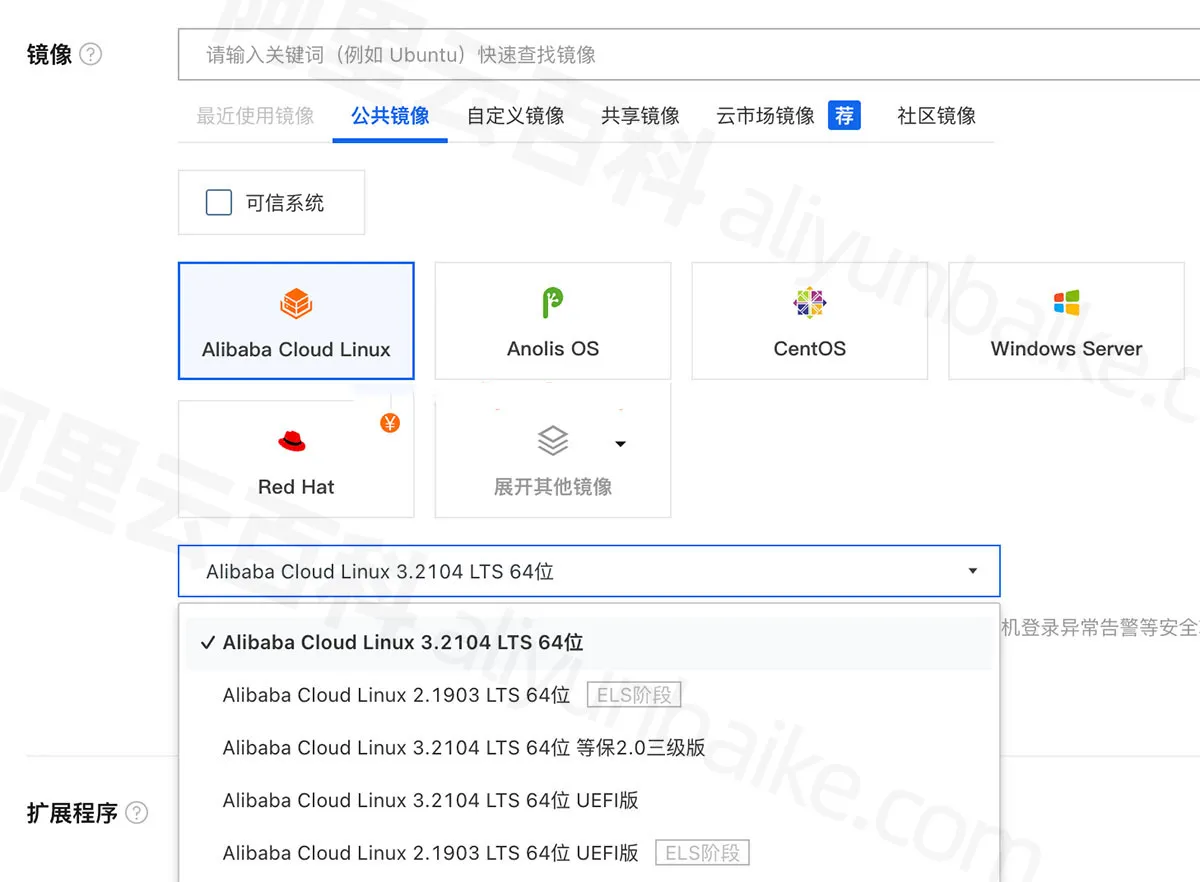This screenshot has width=1200, height=882.
Task: Click the checkmark on the selected option
Action: (x=207, y=643)
